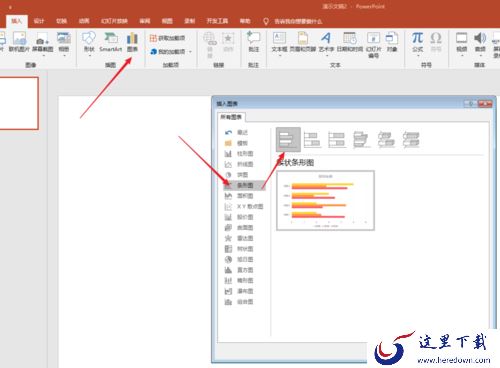
Task: Click Get Add-ins (获取加载项) button
Action: tap(168, 38)
